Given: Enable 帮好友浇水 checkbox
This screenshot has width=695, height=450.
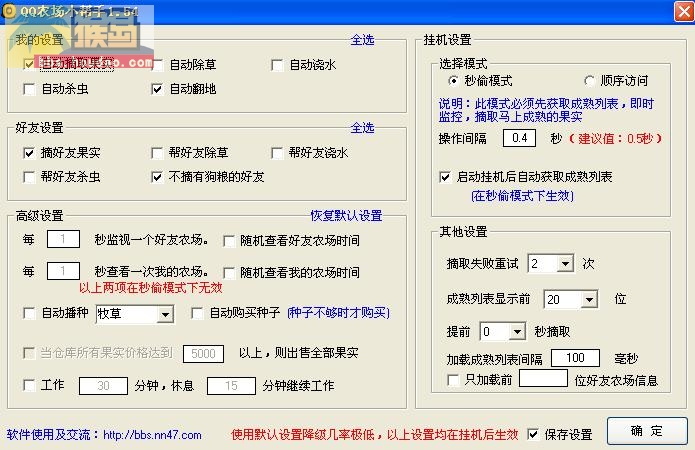Looking at the screenshot, I should tap(277, 153).
